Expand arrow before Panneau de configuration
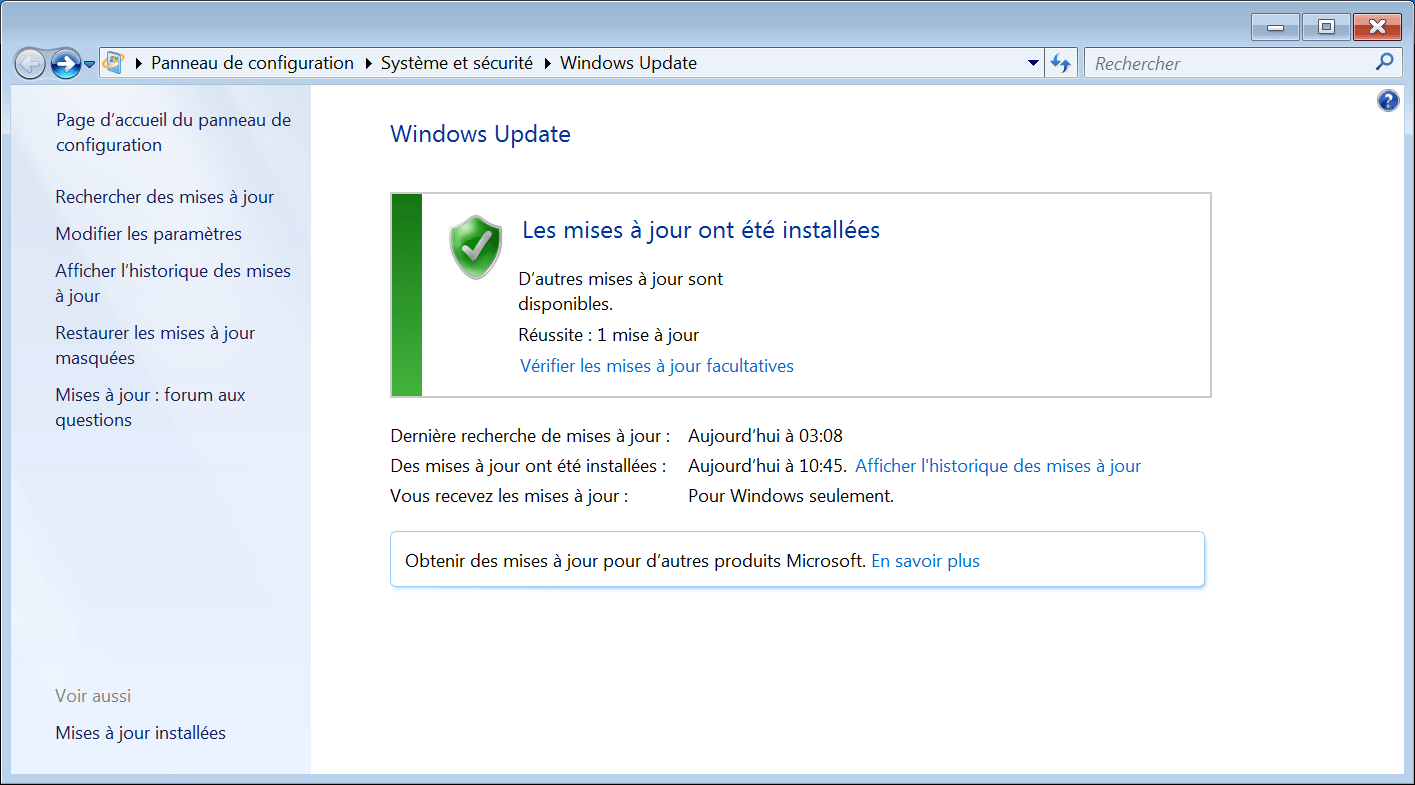Image resolution: width=1415 pixels, height=785 pixels. tap(138, 63)
